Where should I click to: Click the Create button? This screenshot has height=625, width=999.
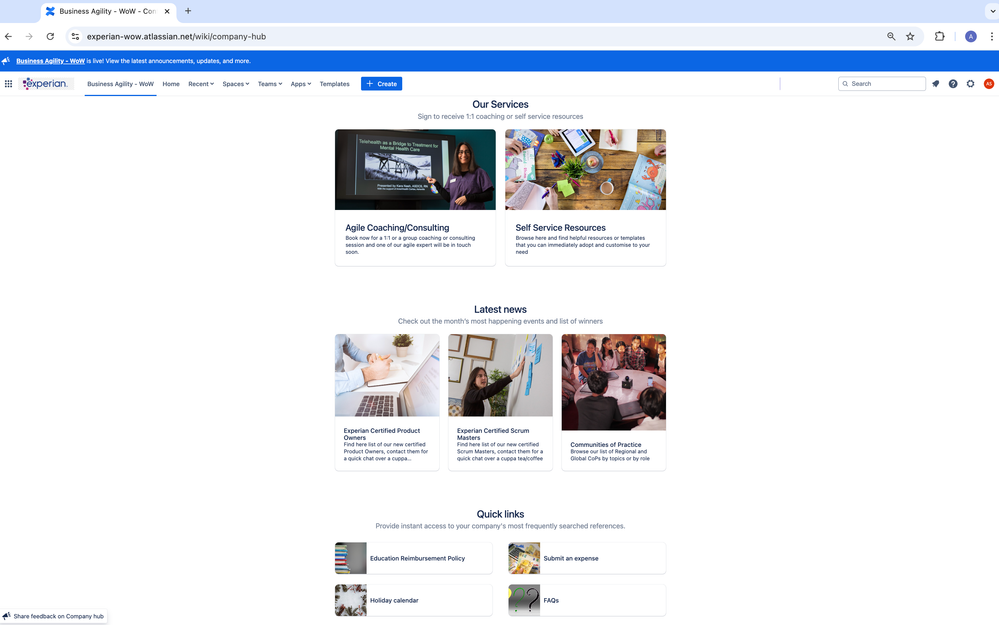click(381, 83)
